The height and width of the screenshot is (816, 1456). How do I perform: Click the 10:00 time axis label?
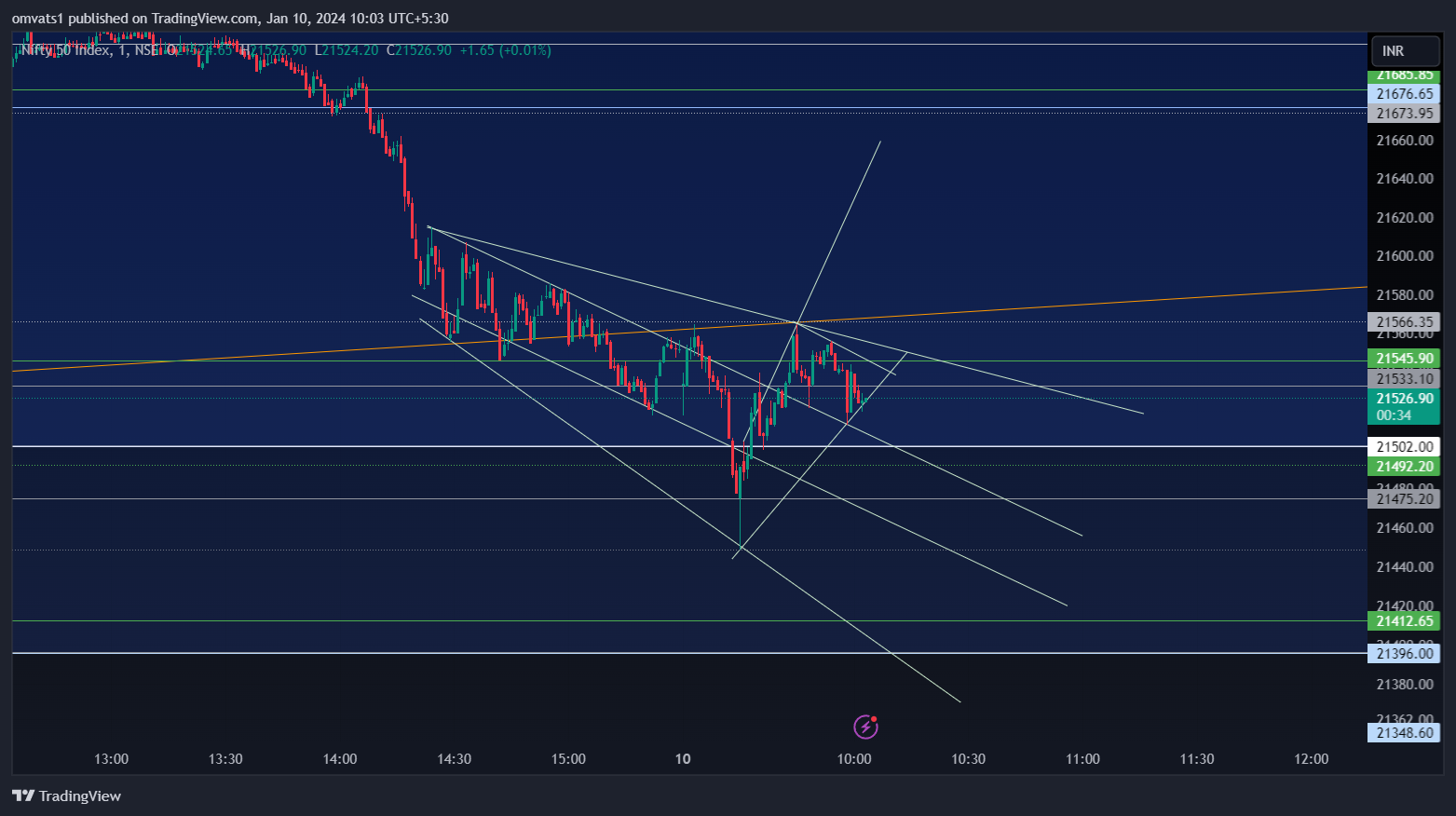pos(854,759)
